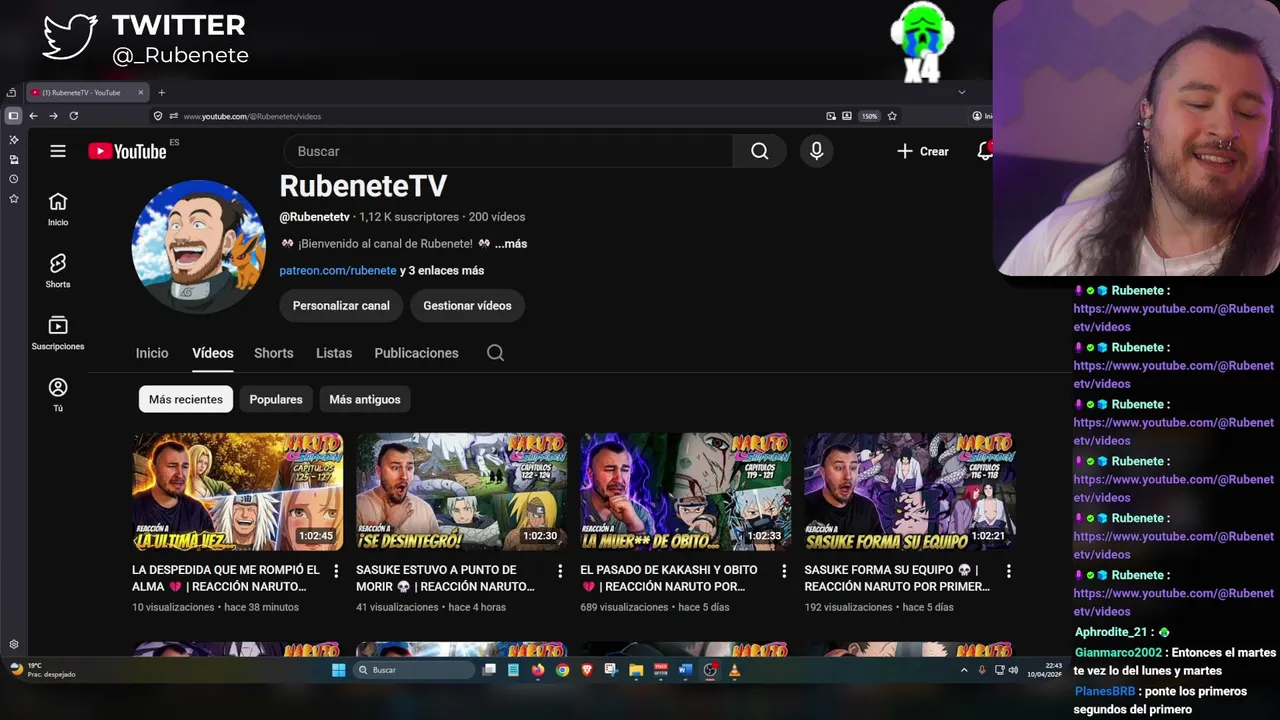1280x720 pixels.
Task: Switch to the Inicio channel tab
Action: pos(152,353)
